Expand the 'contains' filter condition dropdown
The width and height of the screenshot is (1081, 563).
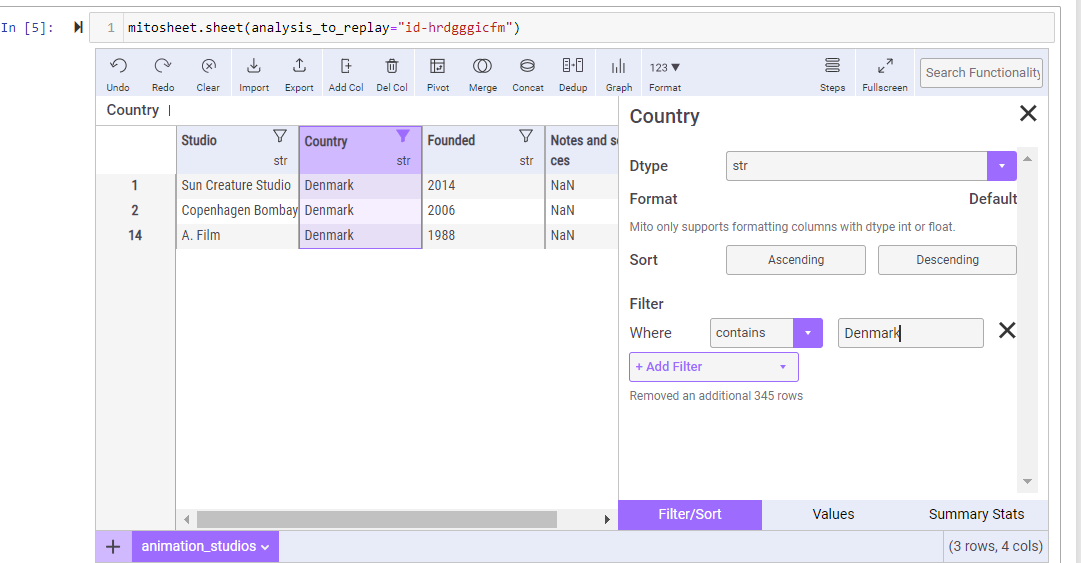807,333
